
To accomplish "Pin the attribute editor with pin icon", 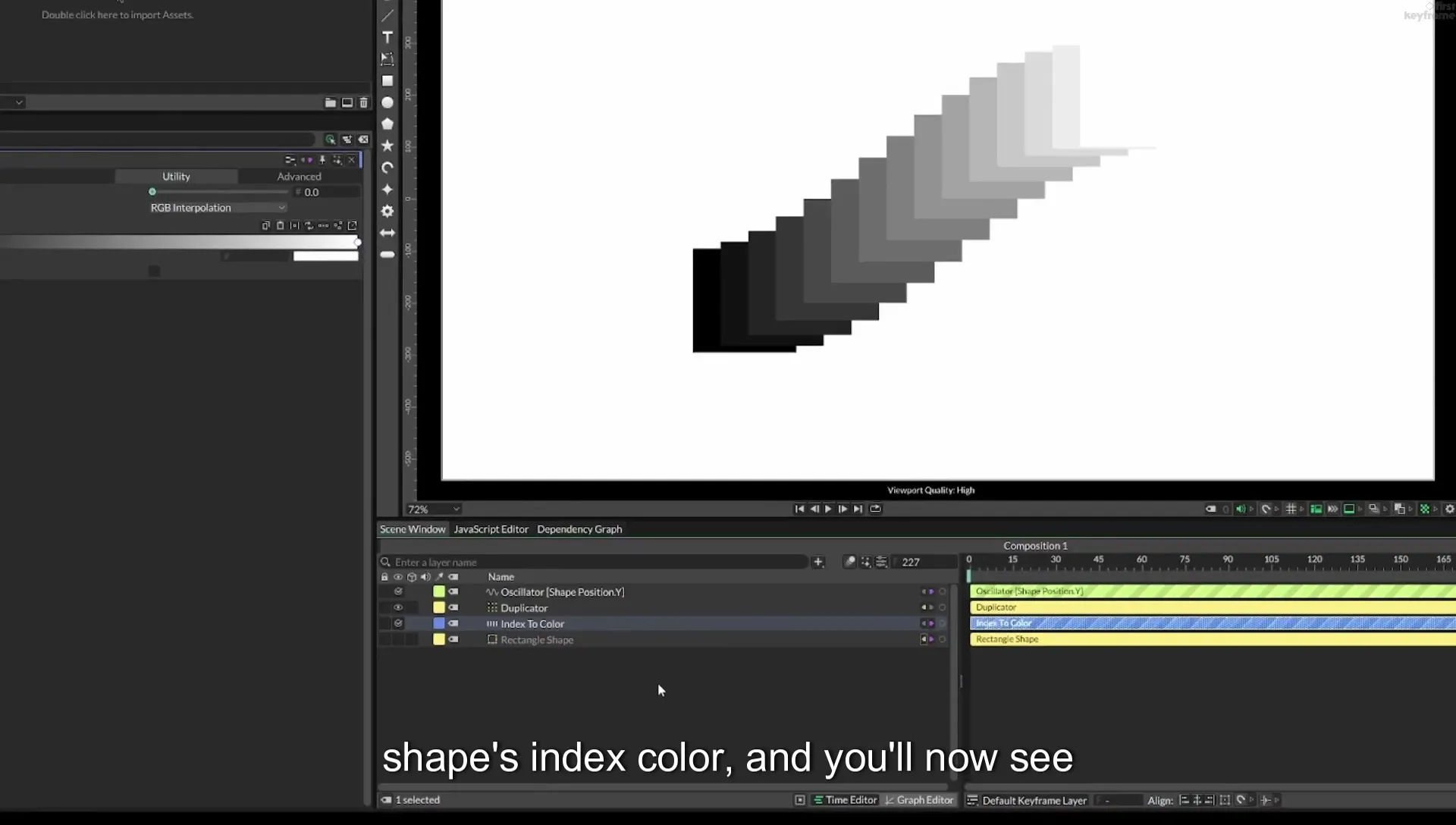I will click(322, 160).
